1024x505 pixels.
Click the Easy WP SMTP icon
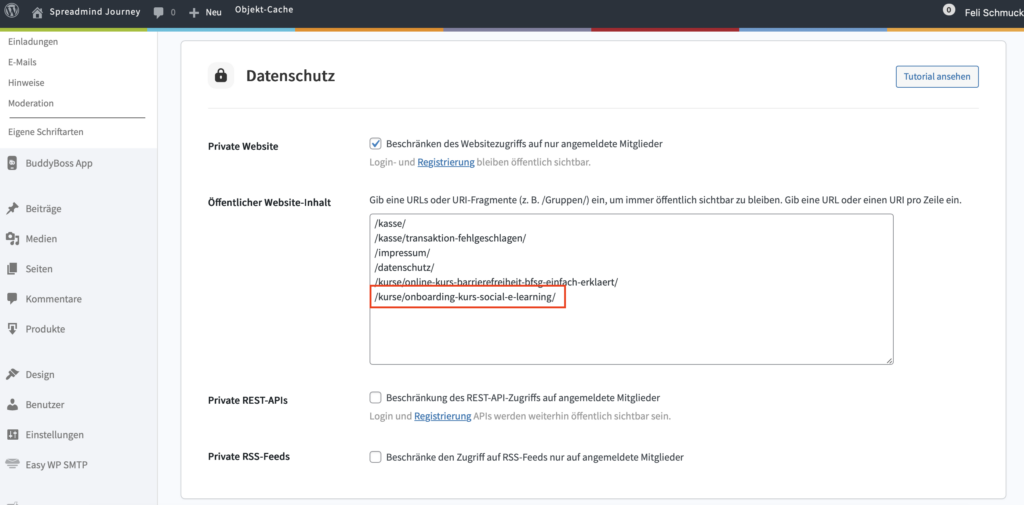(x=13, y=465)
